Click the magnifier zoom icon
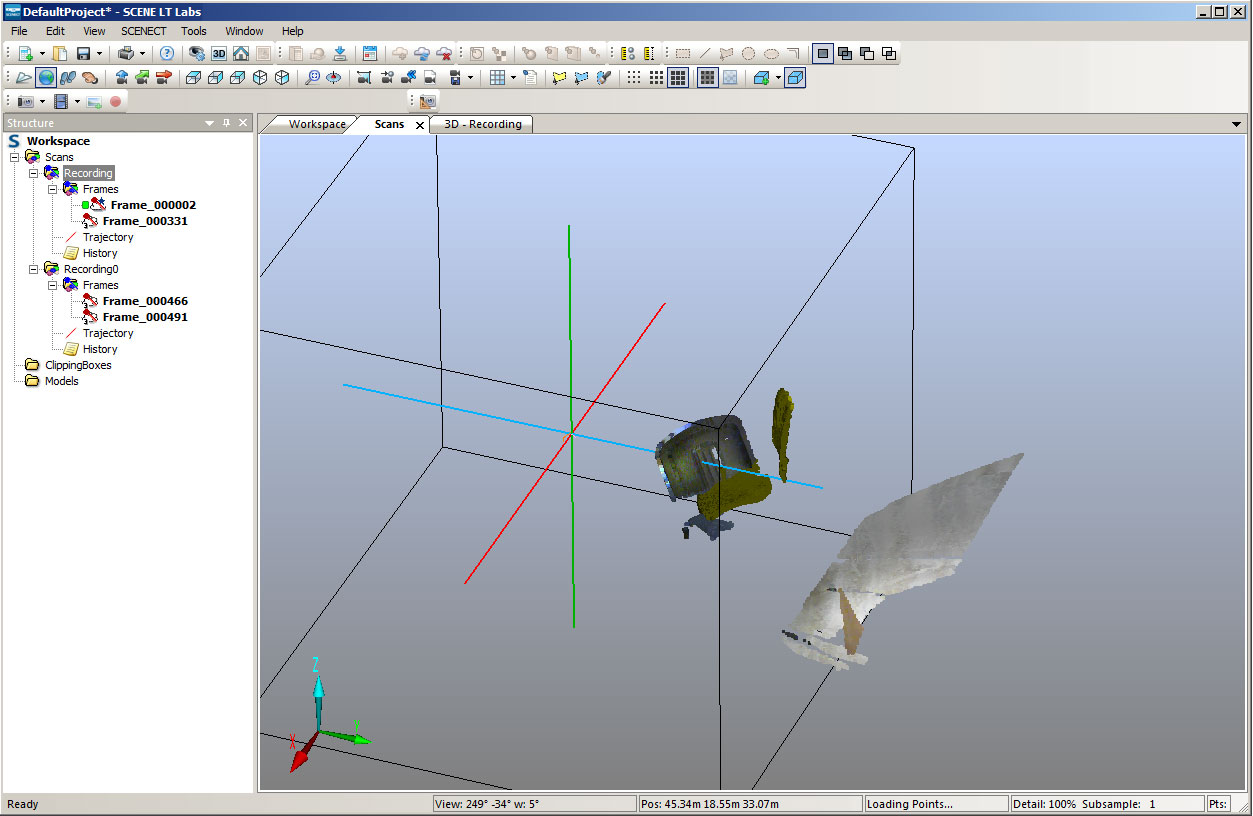This screenshot has width=1253, height=816. tap(313, 78)
